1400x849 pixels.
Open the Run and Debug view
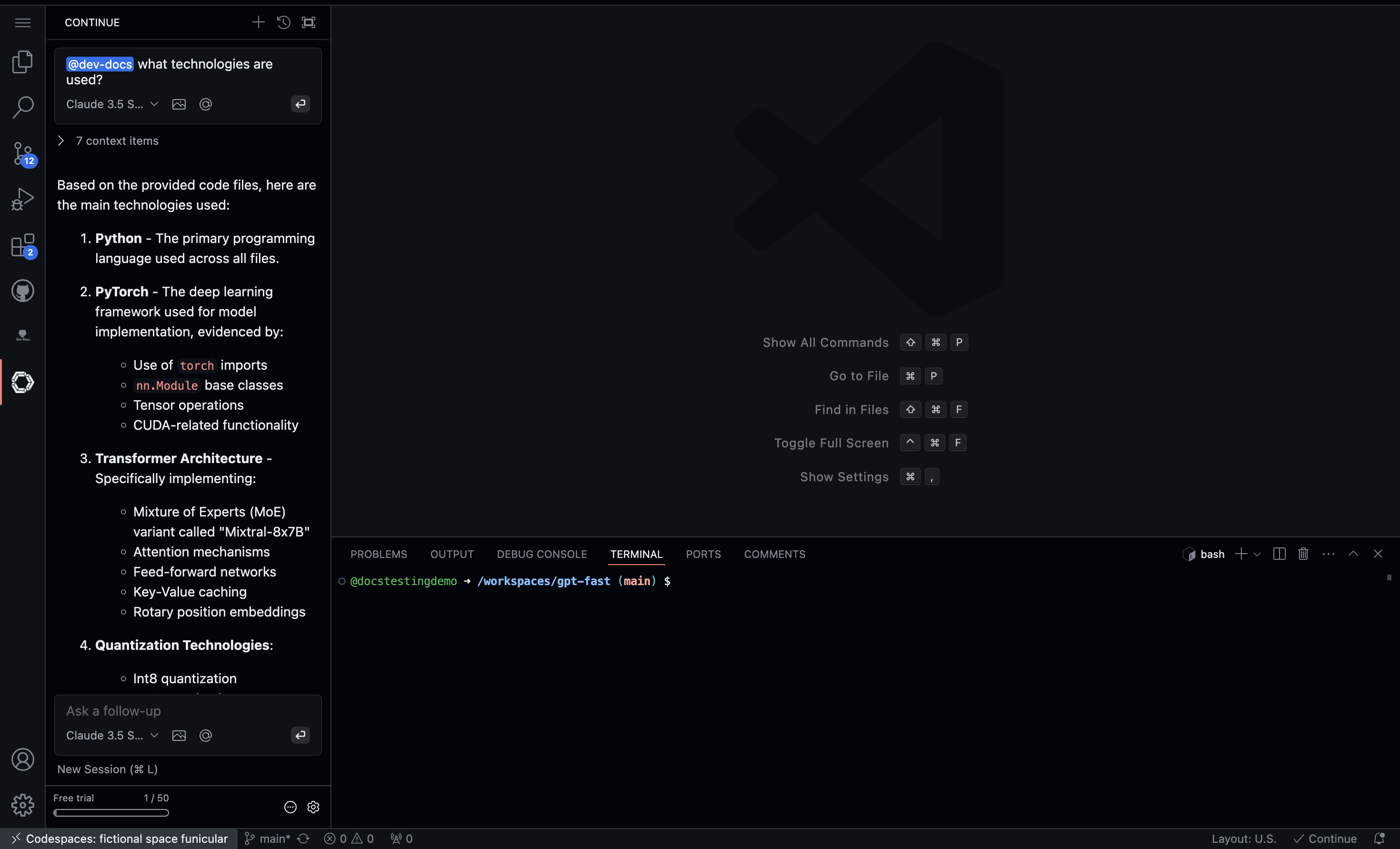pyautogui.click(x=23, y=200)
